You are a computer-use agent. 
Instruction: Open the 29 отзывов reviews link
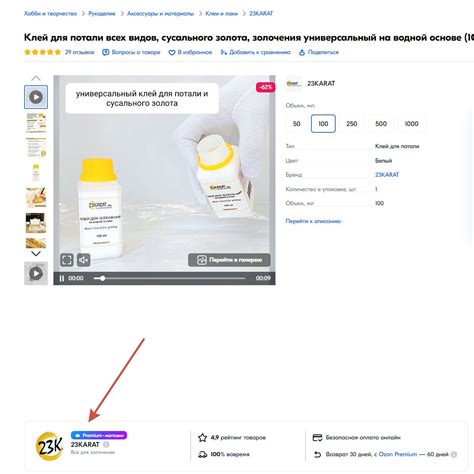click(x=79, y=52)
